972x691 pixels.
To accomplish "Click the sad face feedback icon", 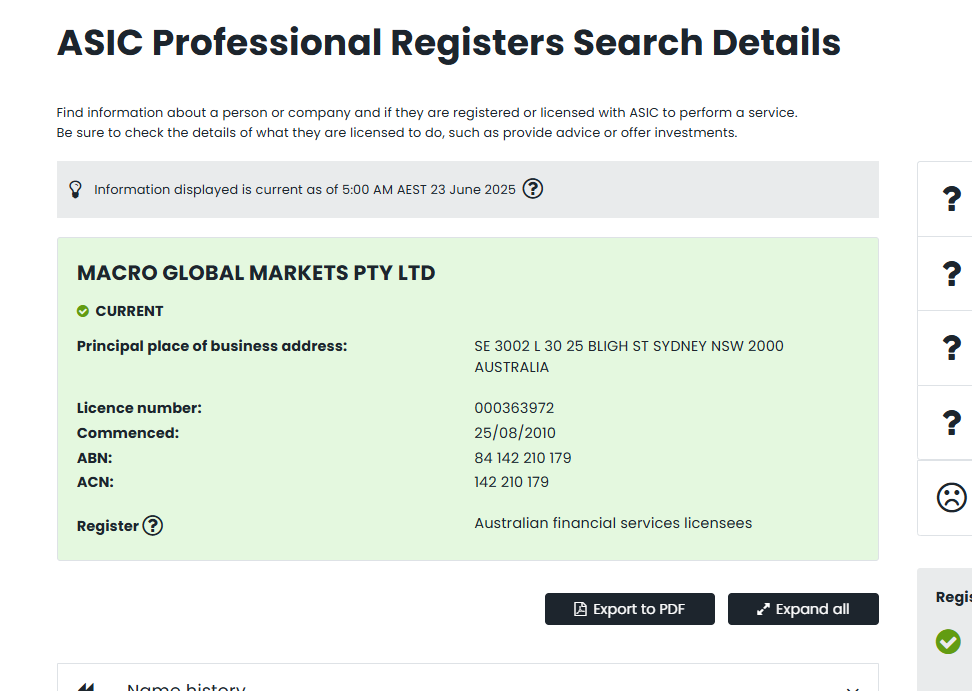I will (951, 497).
